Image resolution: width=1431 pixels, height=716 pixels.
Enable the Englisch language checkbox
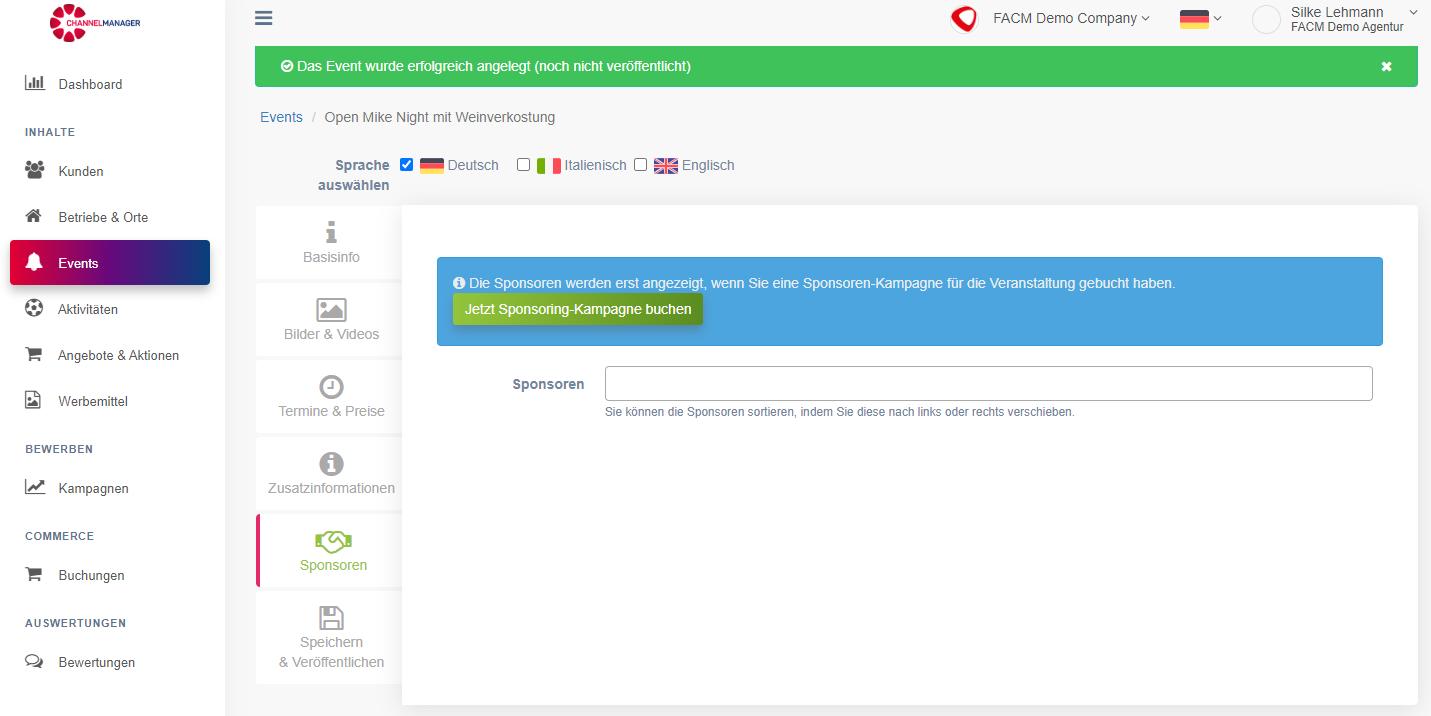(x=641, y=165)
